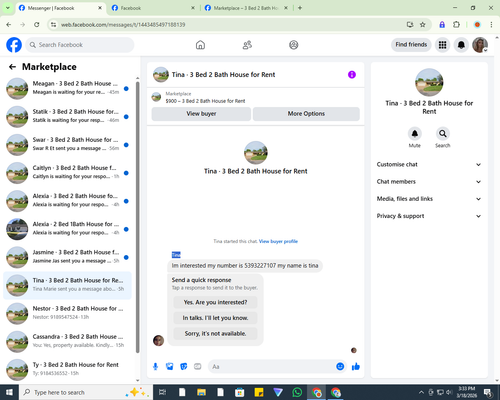The height and width of the screenshot is (400, 500).
Task: Click the browser address bar URL
Action: 123,25
